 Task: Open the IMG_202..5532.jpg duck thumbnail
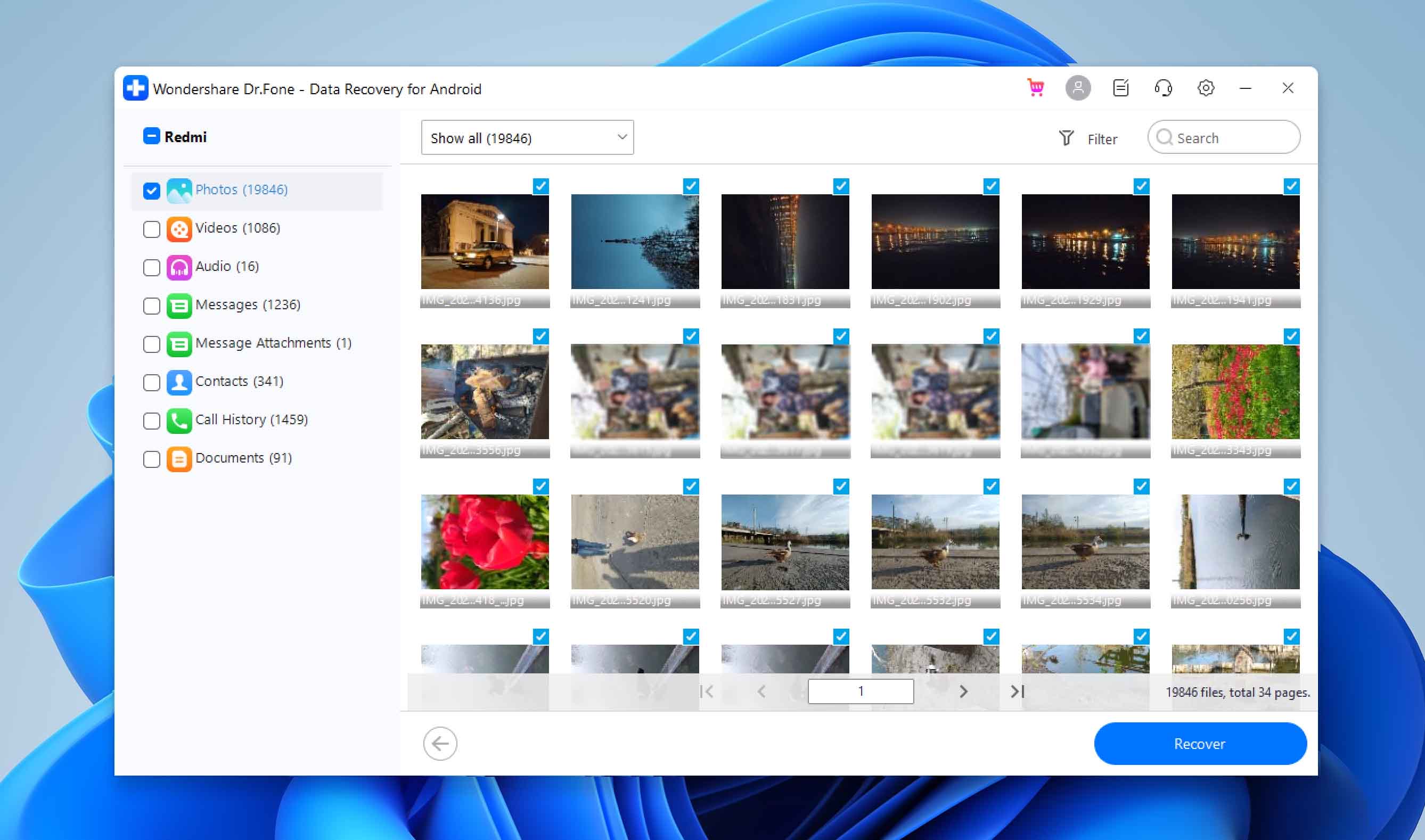[x=935, y=542]
